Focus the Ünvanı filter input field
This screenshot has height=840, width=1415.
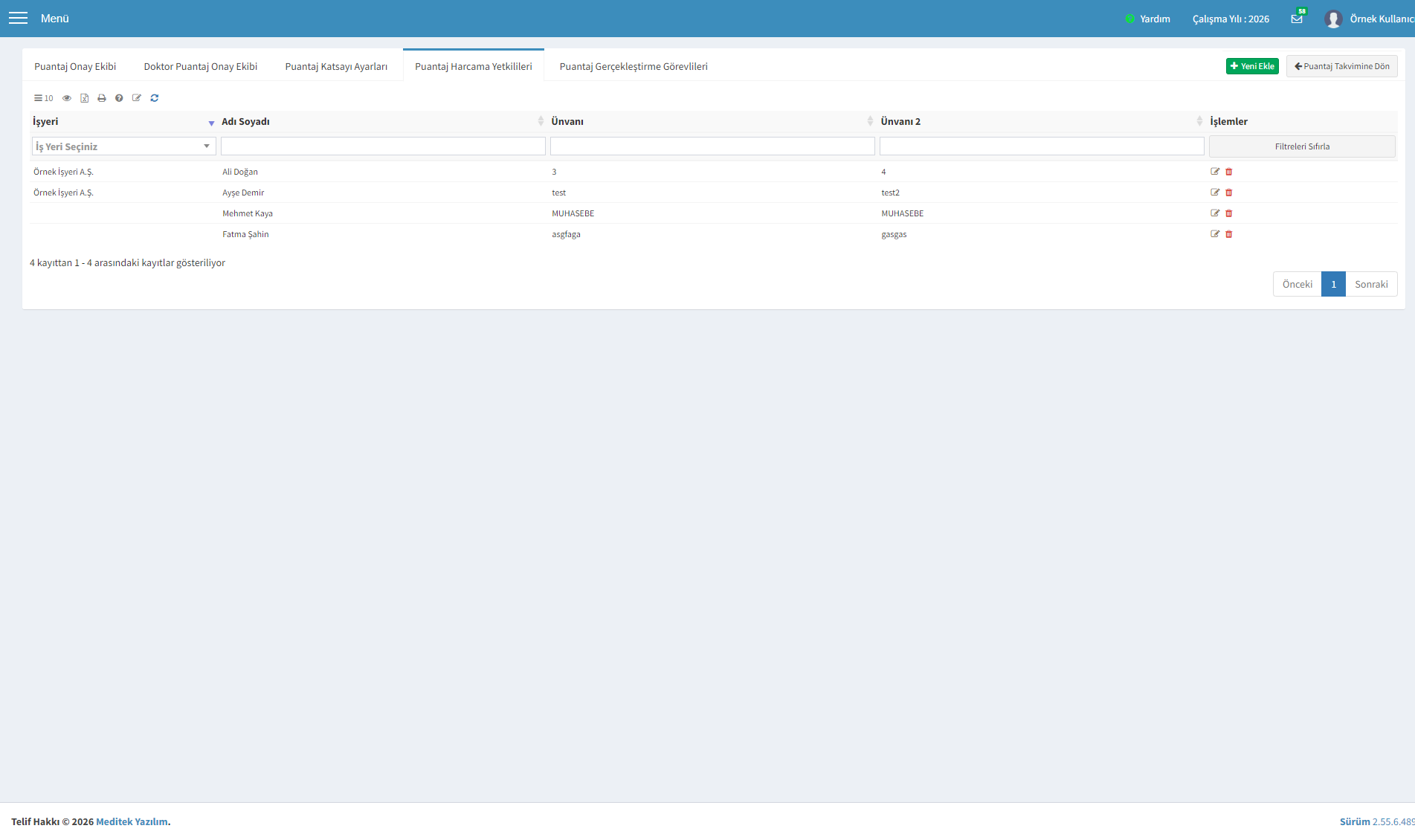(712, 146)
